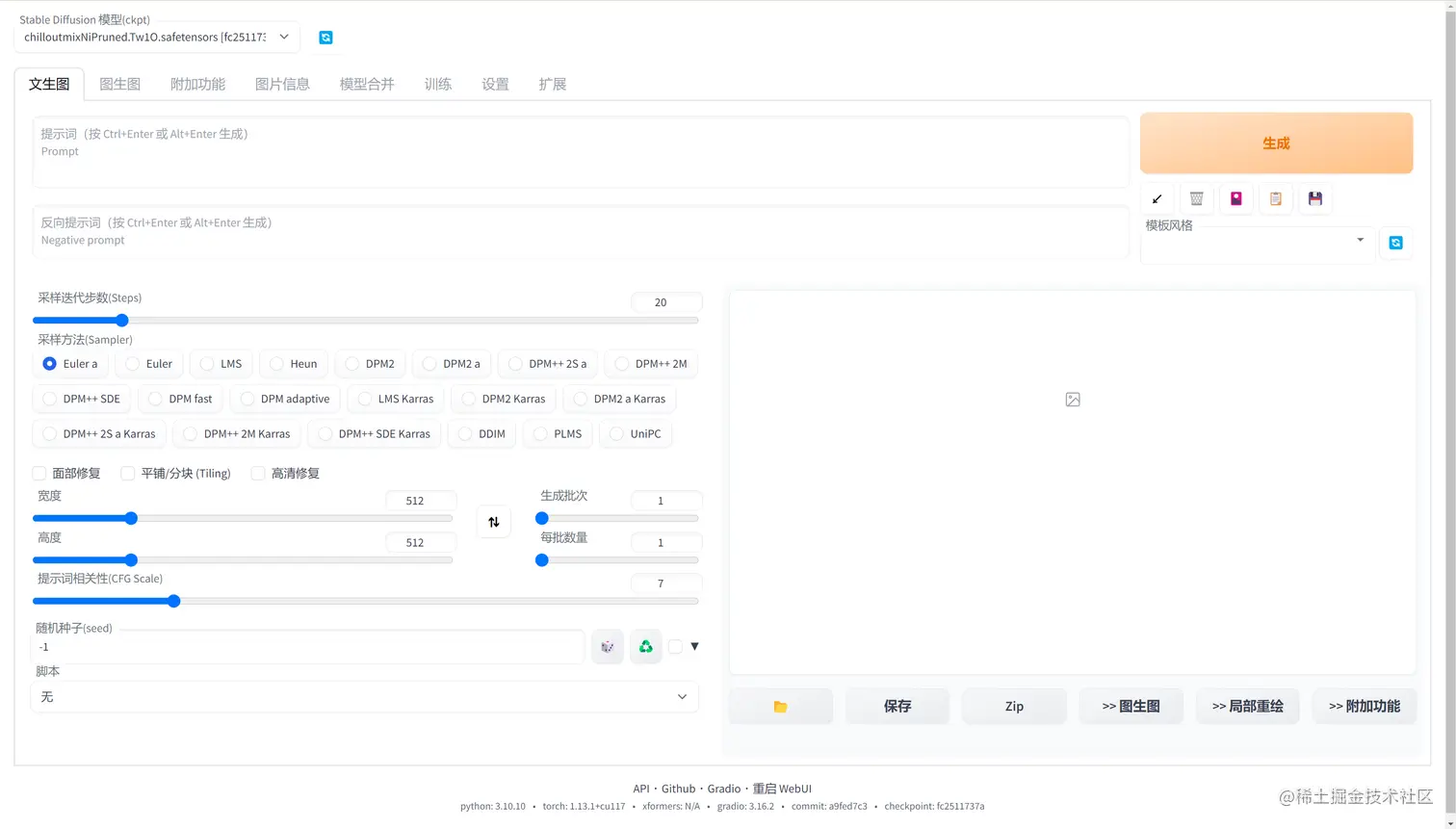Open the 脚本 script dropdown
1456x829 pixels.
365,697
